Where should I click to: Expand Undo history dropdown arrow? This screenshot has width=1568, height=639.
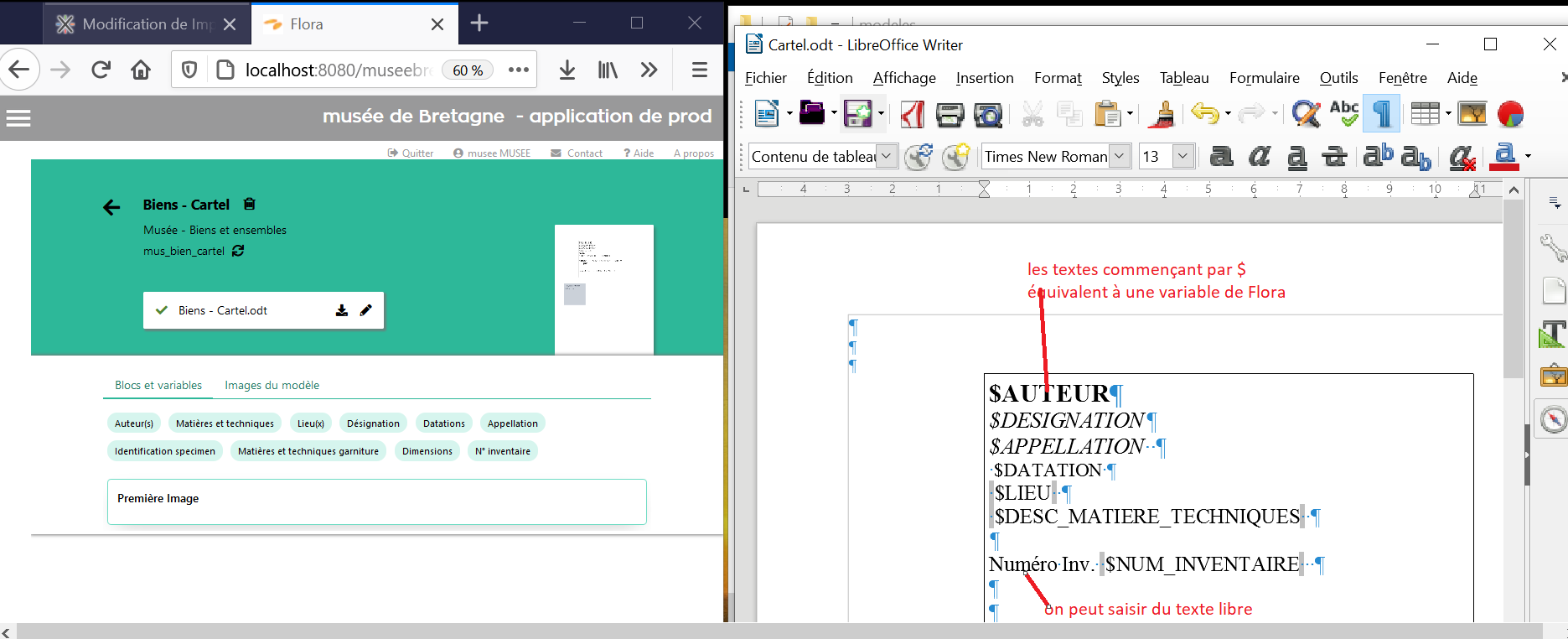(x=1228, y=113)
